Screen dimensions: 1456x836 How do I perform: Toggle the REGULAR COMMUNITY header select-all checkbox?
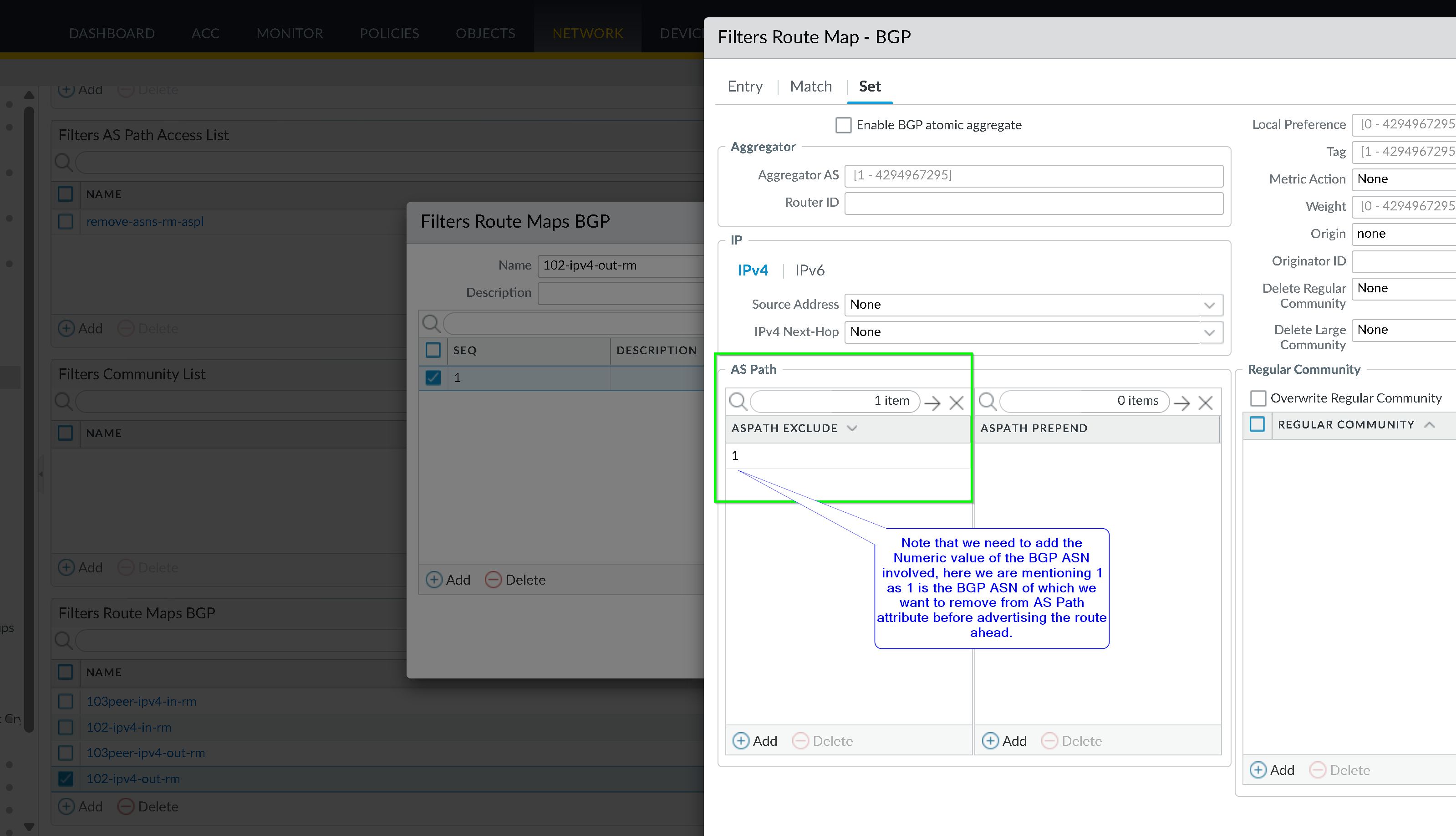[1257, 424]
